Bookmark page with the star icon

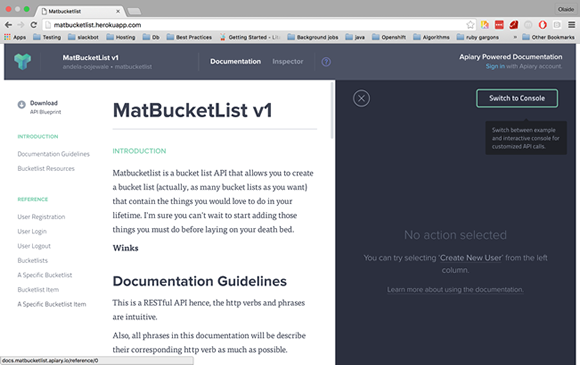tap(470, 25)
